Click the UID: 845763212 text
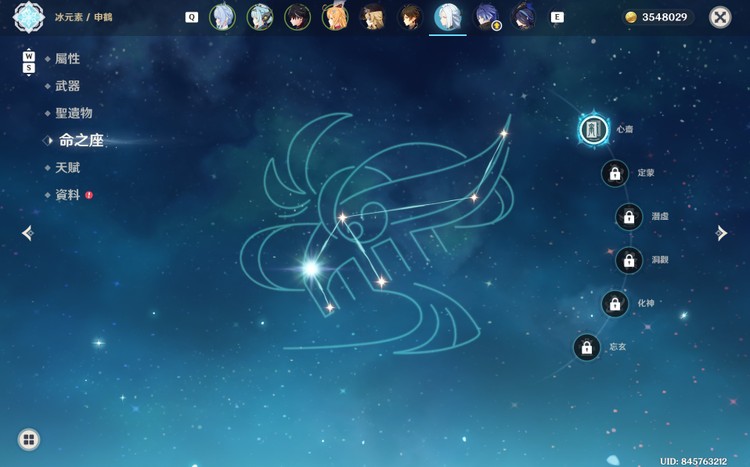 pyautogui.click(x=694, y=461)
